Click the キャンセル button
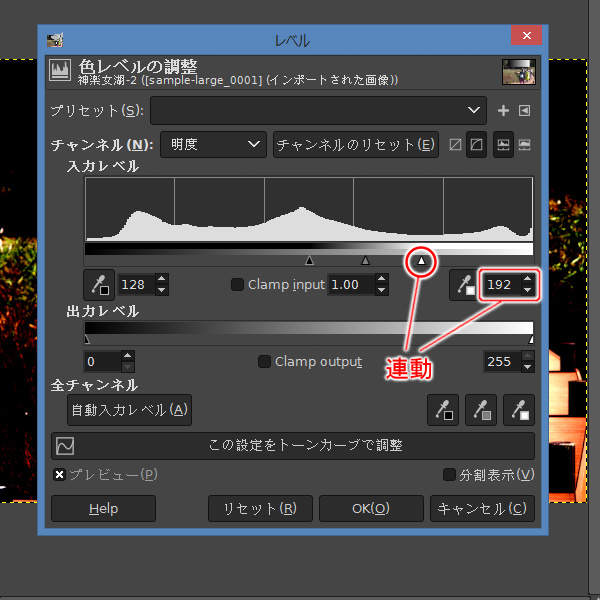Viewport: 600px width, 600px height. [482, 509]
